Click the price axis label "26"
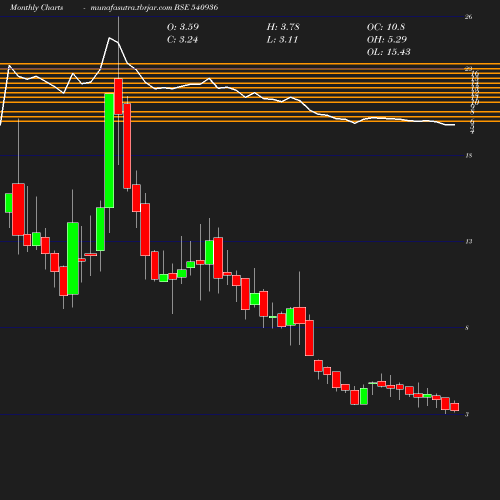The width and height of the screenshot is (500, 500). pos(469,17)
